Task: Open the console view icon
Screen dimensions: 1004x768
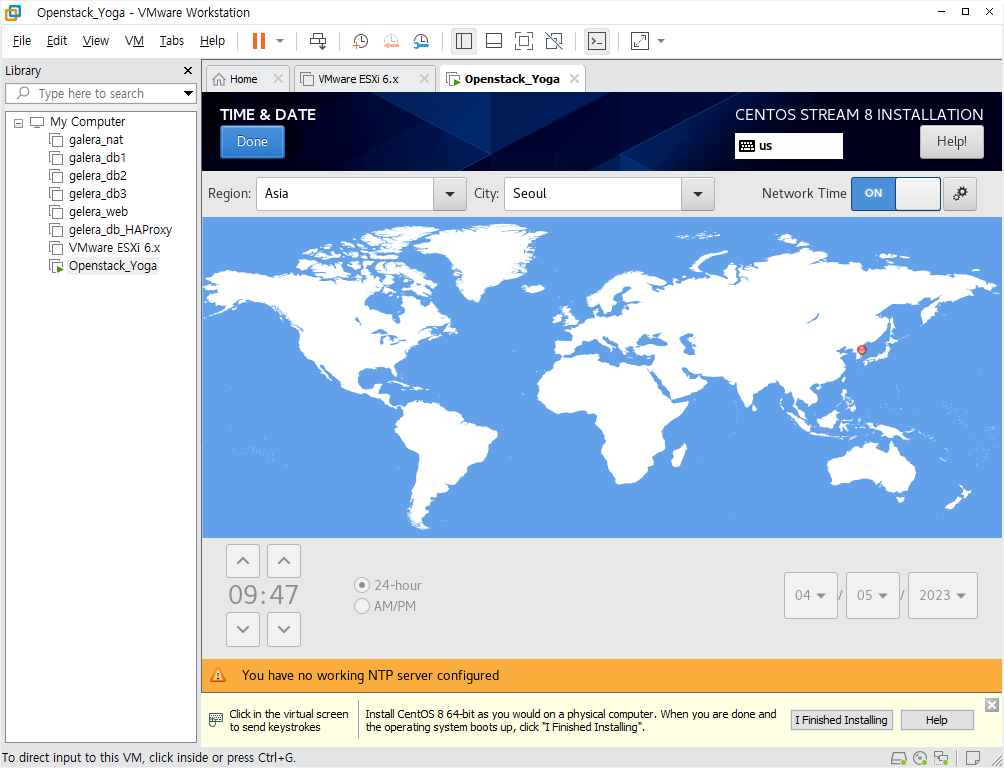Action: pos(597,41)
